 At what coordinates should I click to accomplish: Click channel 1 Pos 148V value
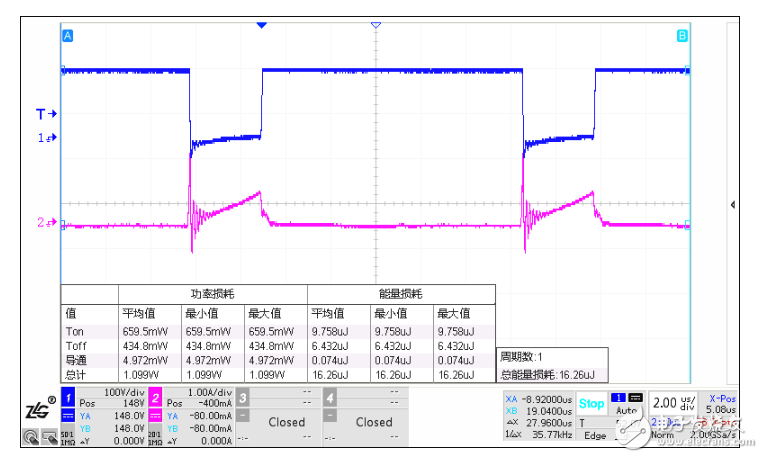tap(112, 403)
